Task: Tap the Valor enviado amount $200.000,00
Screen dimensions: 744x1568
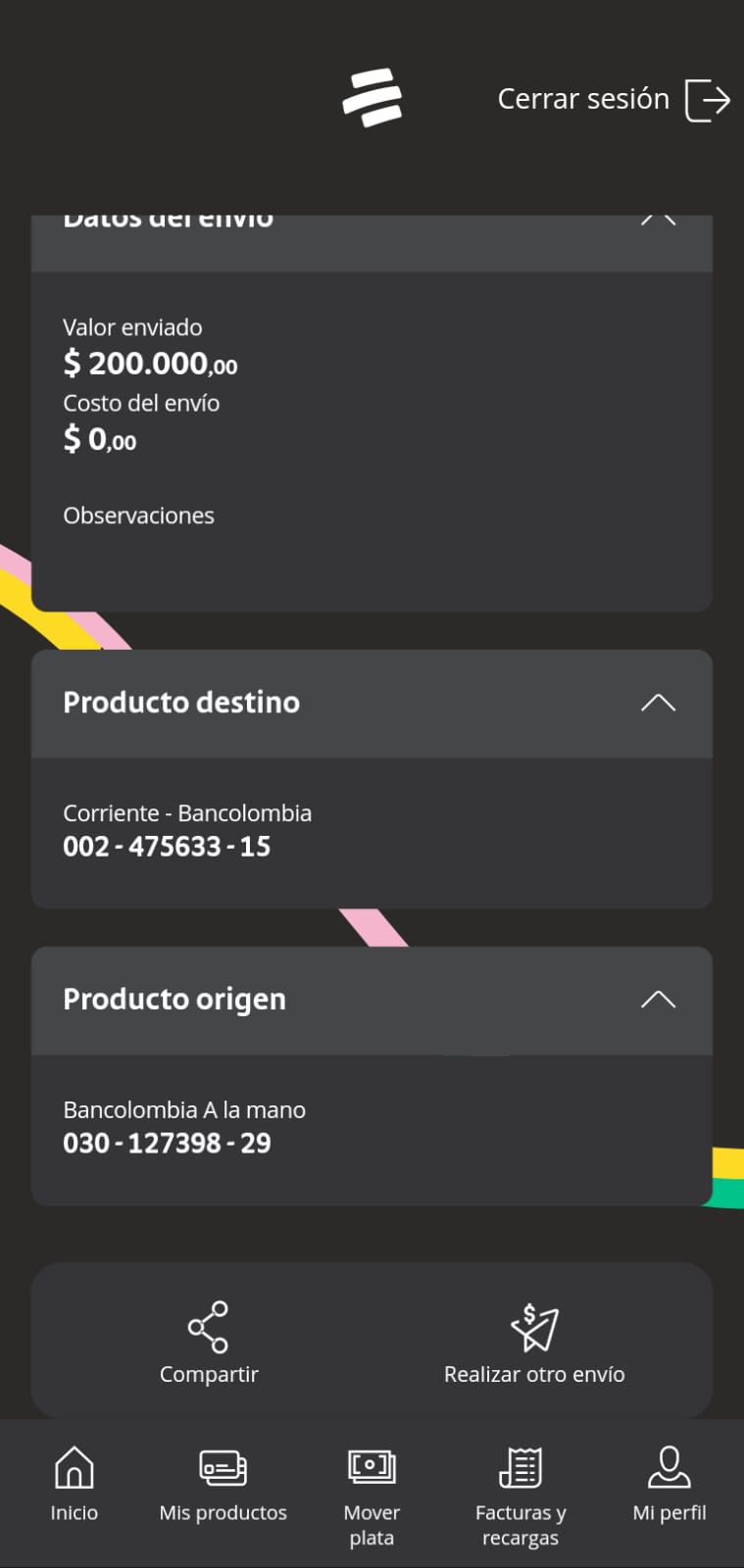Action: [150, 364]
